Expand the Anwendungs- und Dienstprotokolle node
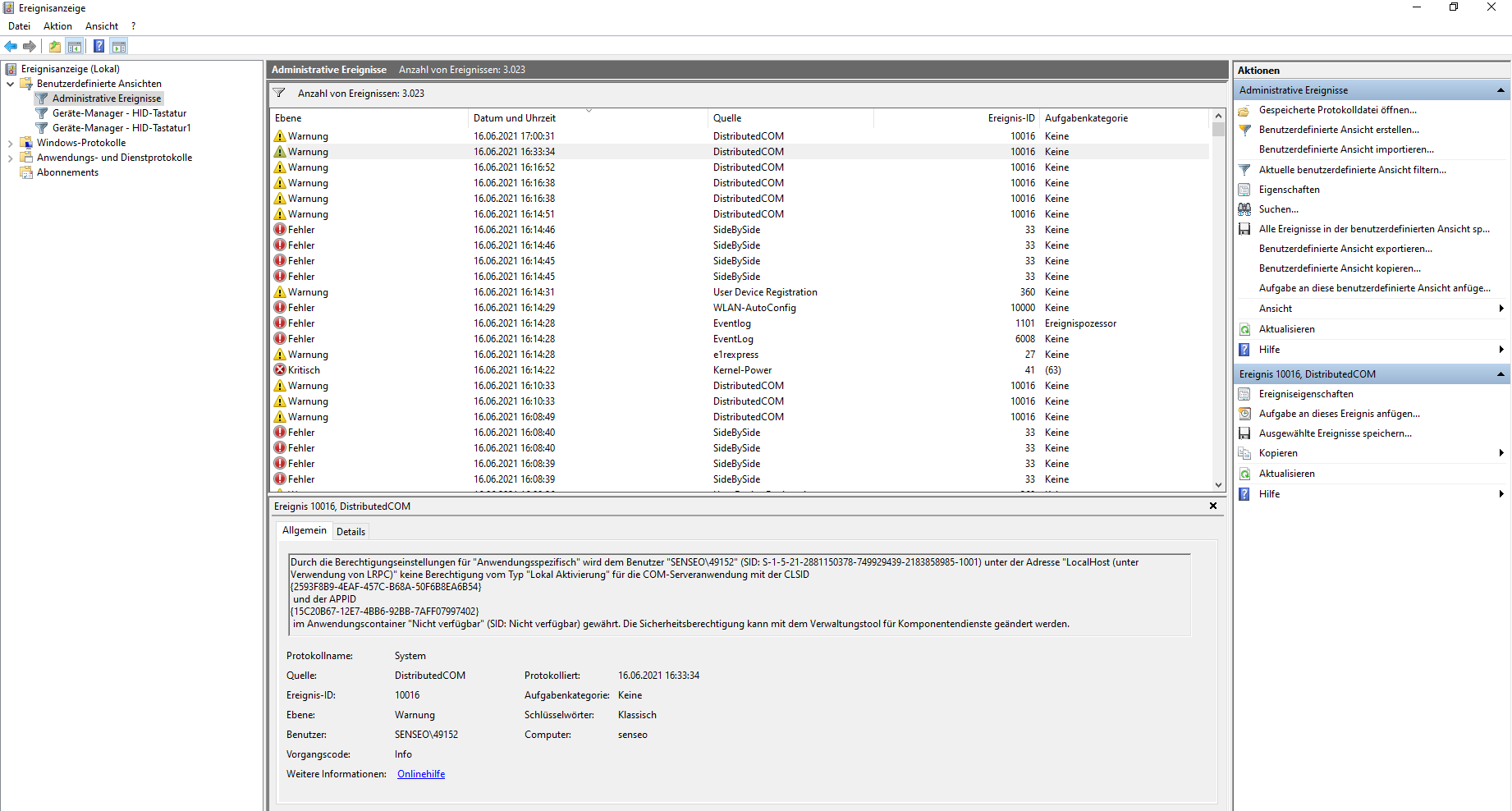 click(x=10, y=158)
